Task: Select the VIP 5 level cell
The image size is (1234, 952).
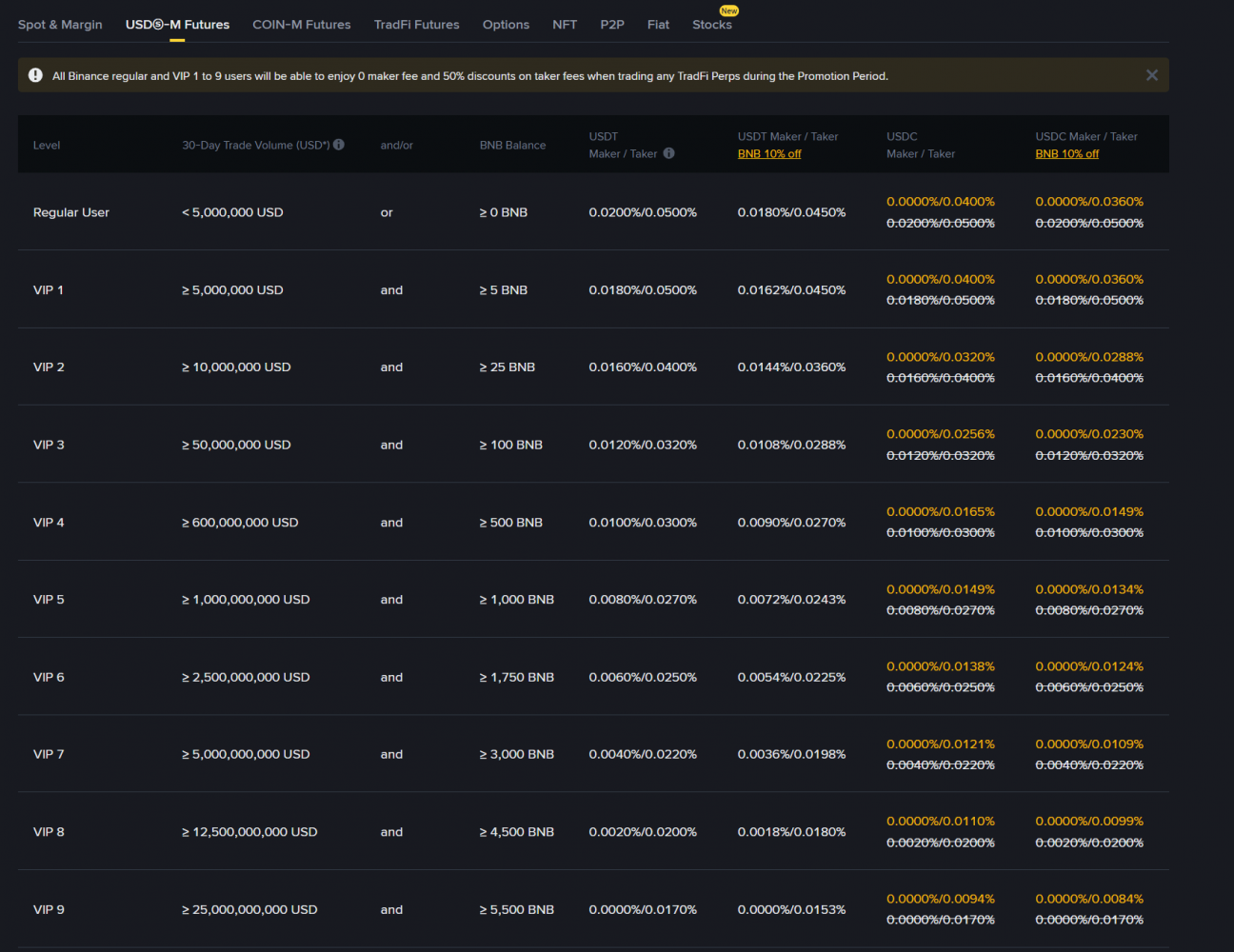Action: click(50, 600)
